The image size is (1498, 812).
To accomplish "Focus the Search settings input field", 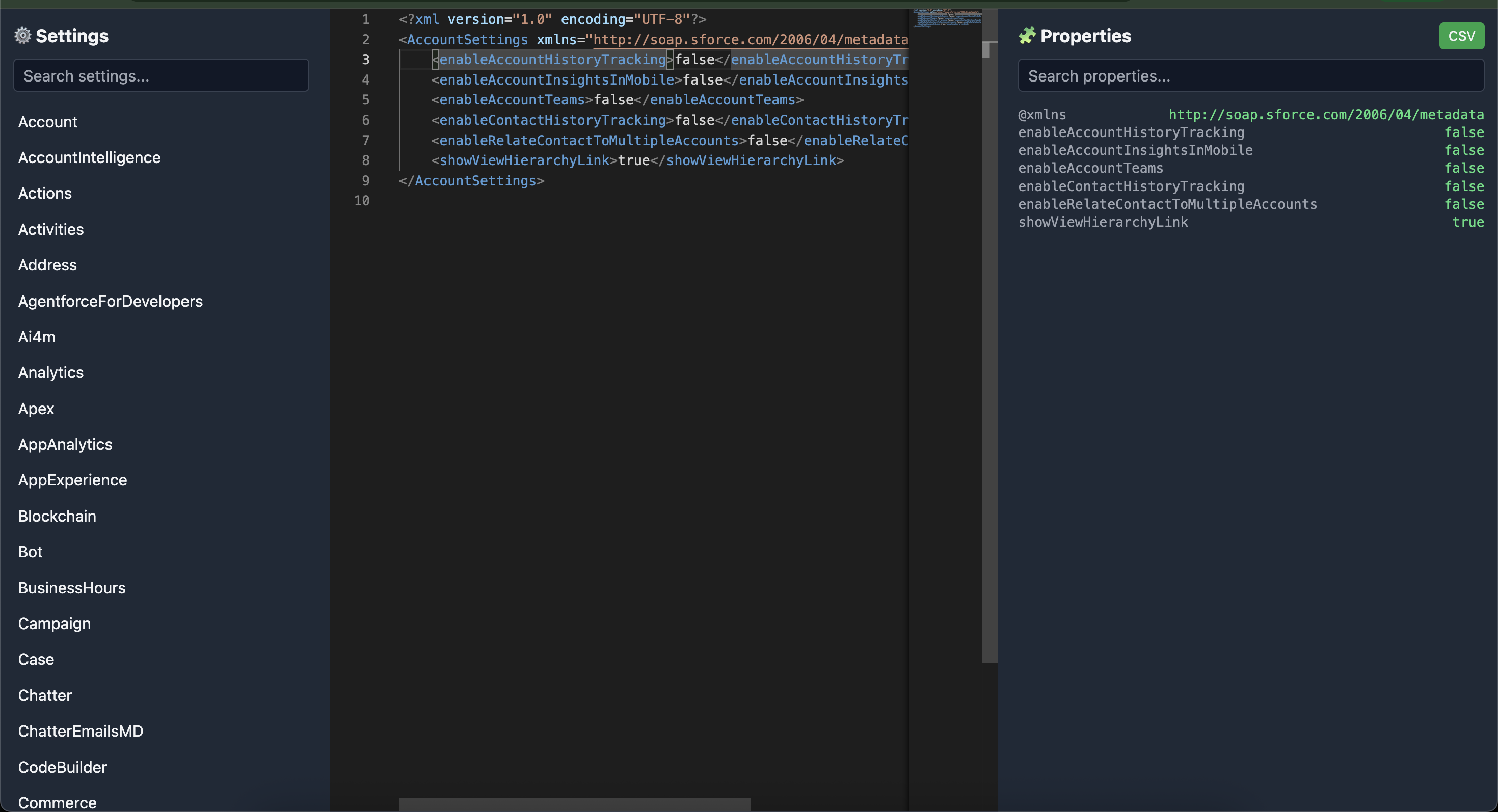I will pos(161,75).
